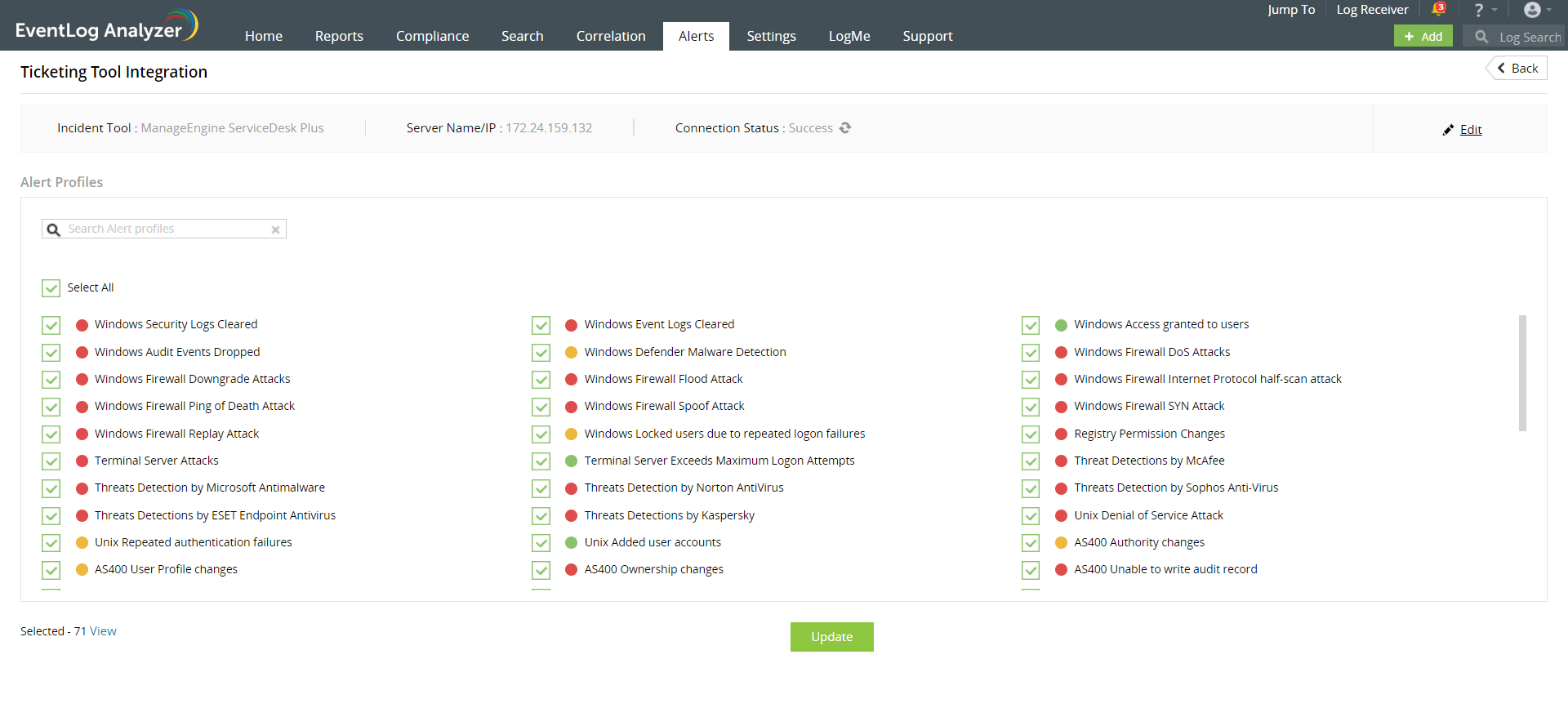Toggle Unix Added user accounts checkbox
This screenshot has height=717, width=1568.
tap(541, 543)
